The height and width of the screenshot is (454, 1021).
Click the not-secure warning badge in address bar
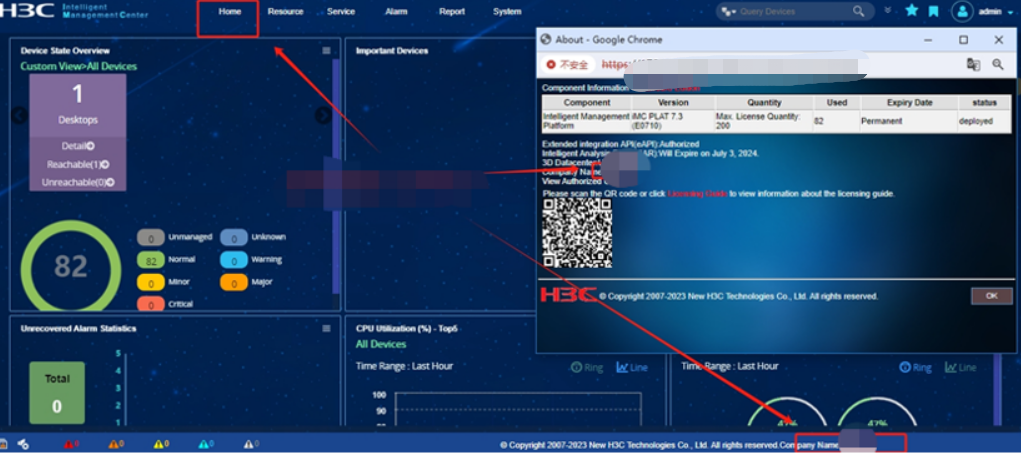(567, 64)
